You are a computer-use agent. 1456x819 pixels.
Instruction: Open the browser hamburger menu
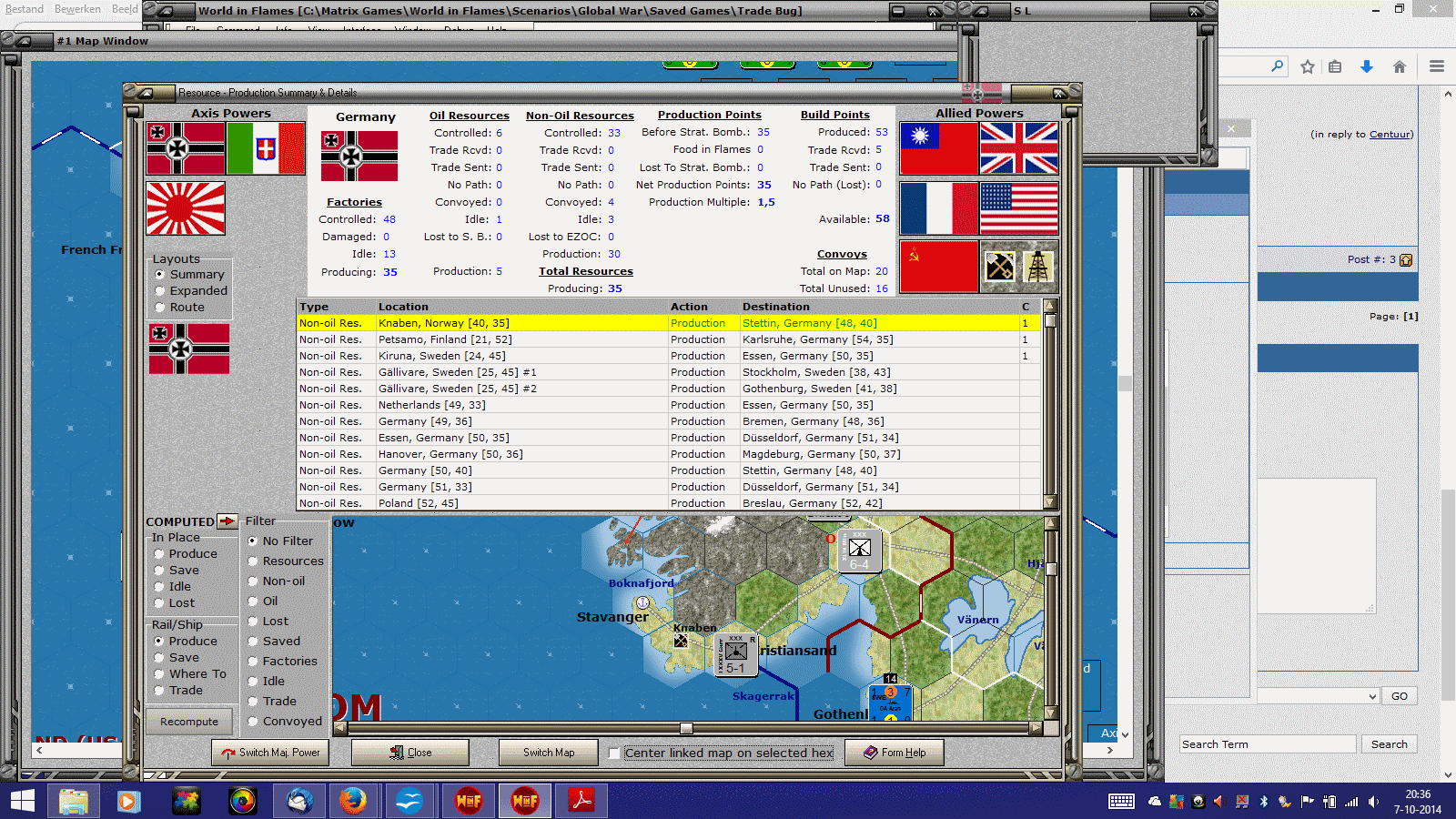coord(1437,66)
